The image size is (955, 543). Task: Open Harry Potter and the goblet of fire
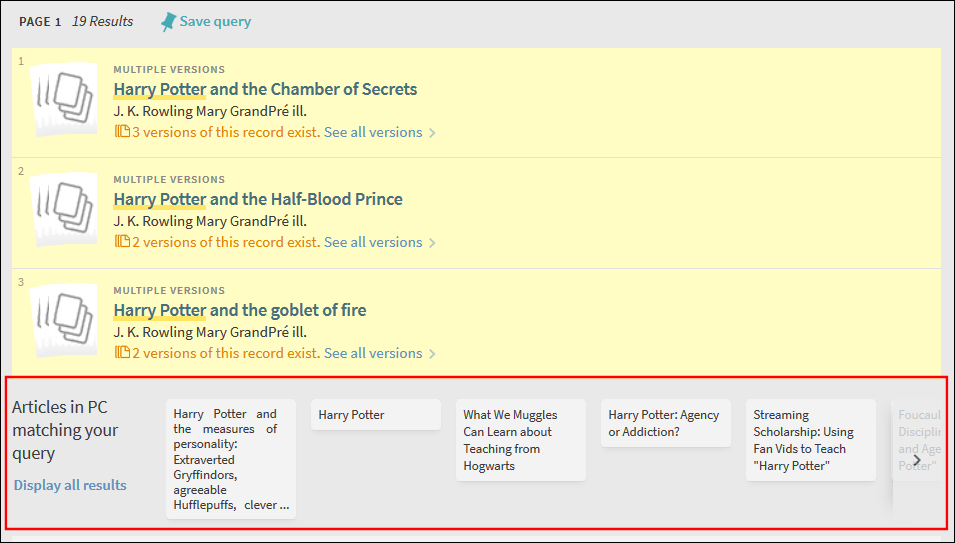[239, 310]
